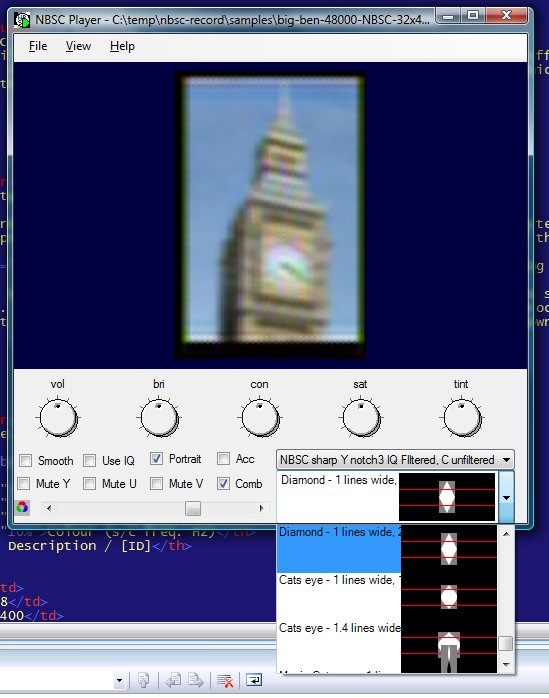Screen dimensions: 549x698
Task: Click the clear lines red X icon
Action: point(225,681)
